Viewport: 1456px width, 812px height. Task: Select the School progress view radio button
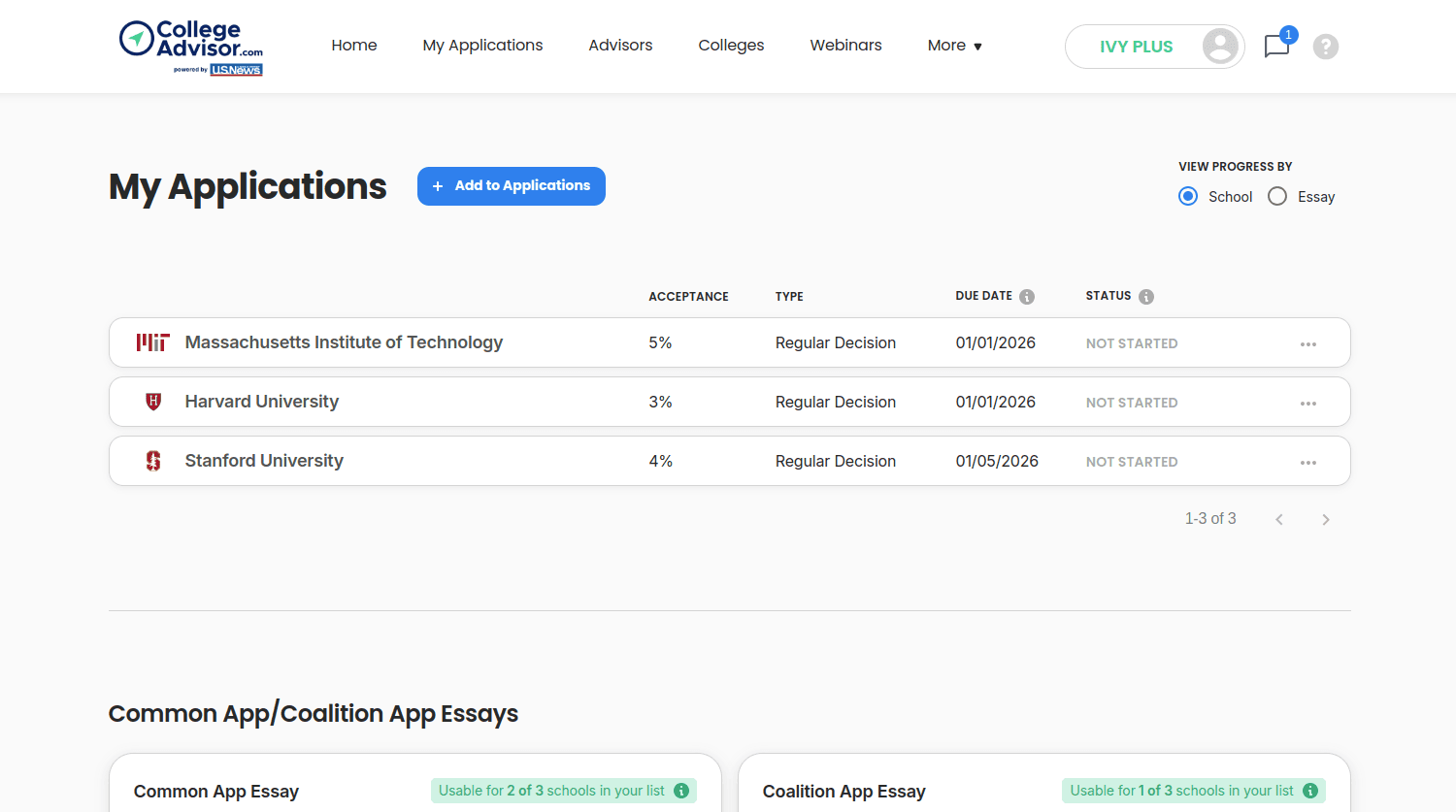coord(1188,196)
